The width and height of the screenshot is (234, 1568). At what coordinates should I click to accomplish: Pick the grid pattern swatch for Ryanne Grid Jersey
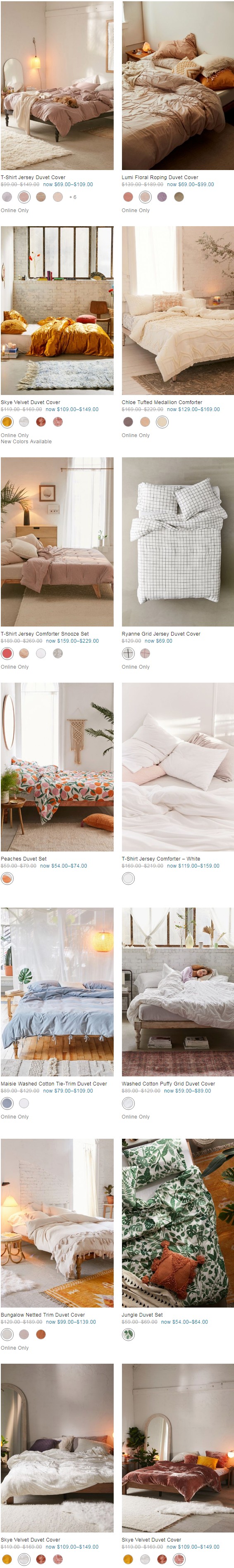pos(128,653)
